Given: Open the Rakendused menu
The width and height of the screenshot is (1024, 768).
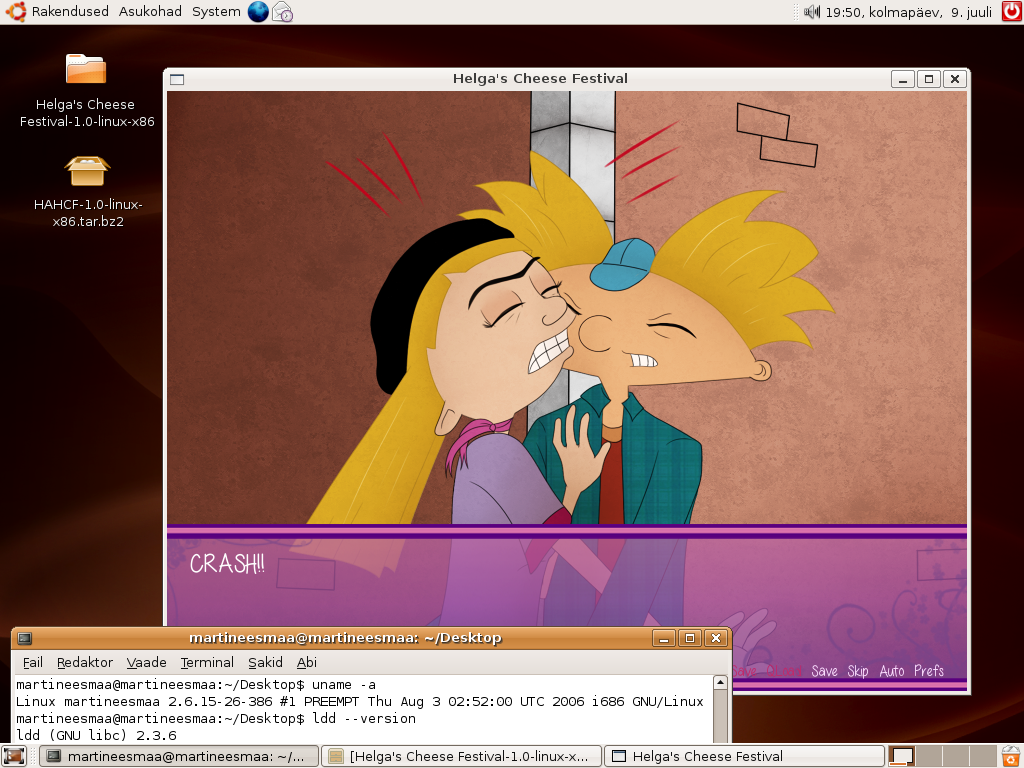Looking at the screenshot, I should tap(70, 12).
